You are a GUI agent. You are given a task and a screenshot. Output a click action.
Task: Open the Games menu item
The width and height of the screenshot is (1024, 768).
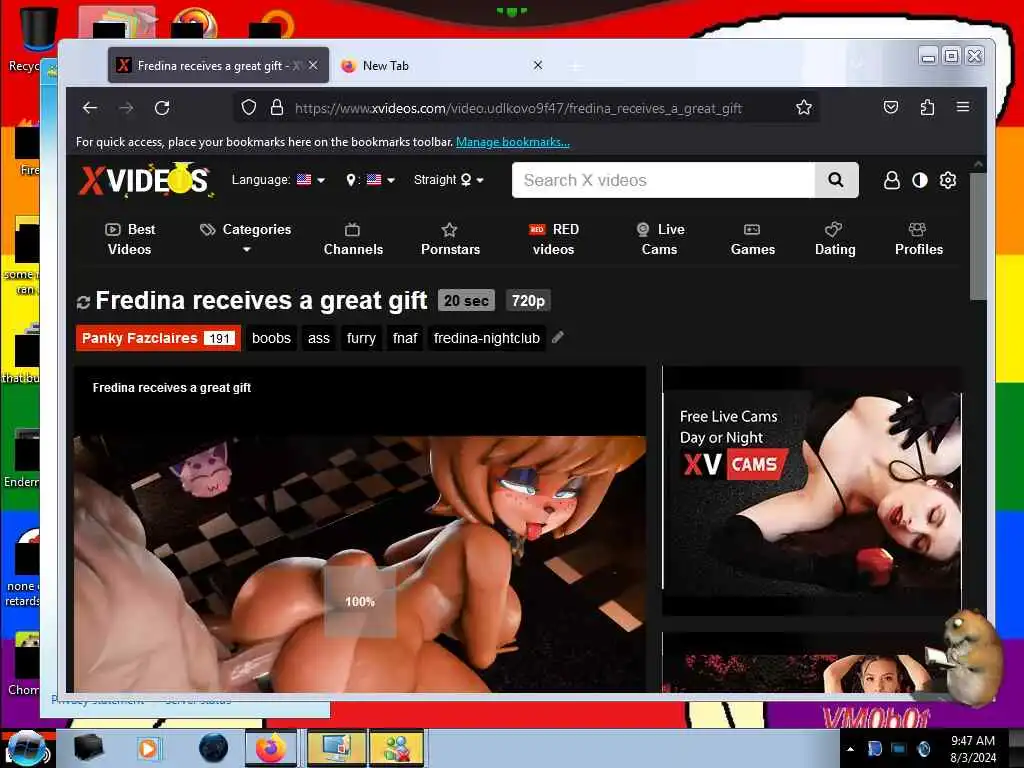(x=752, y=239)
